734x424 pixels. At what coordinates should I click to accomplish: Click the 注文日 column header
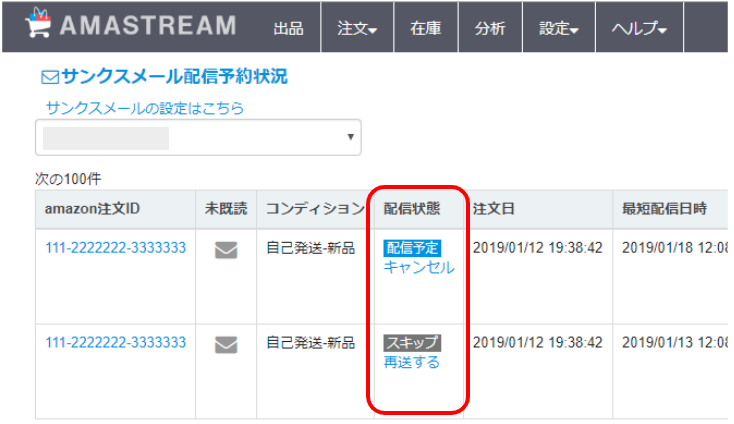coord(494,208)
